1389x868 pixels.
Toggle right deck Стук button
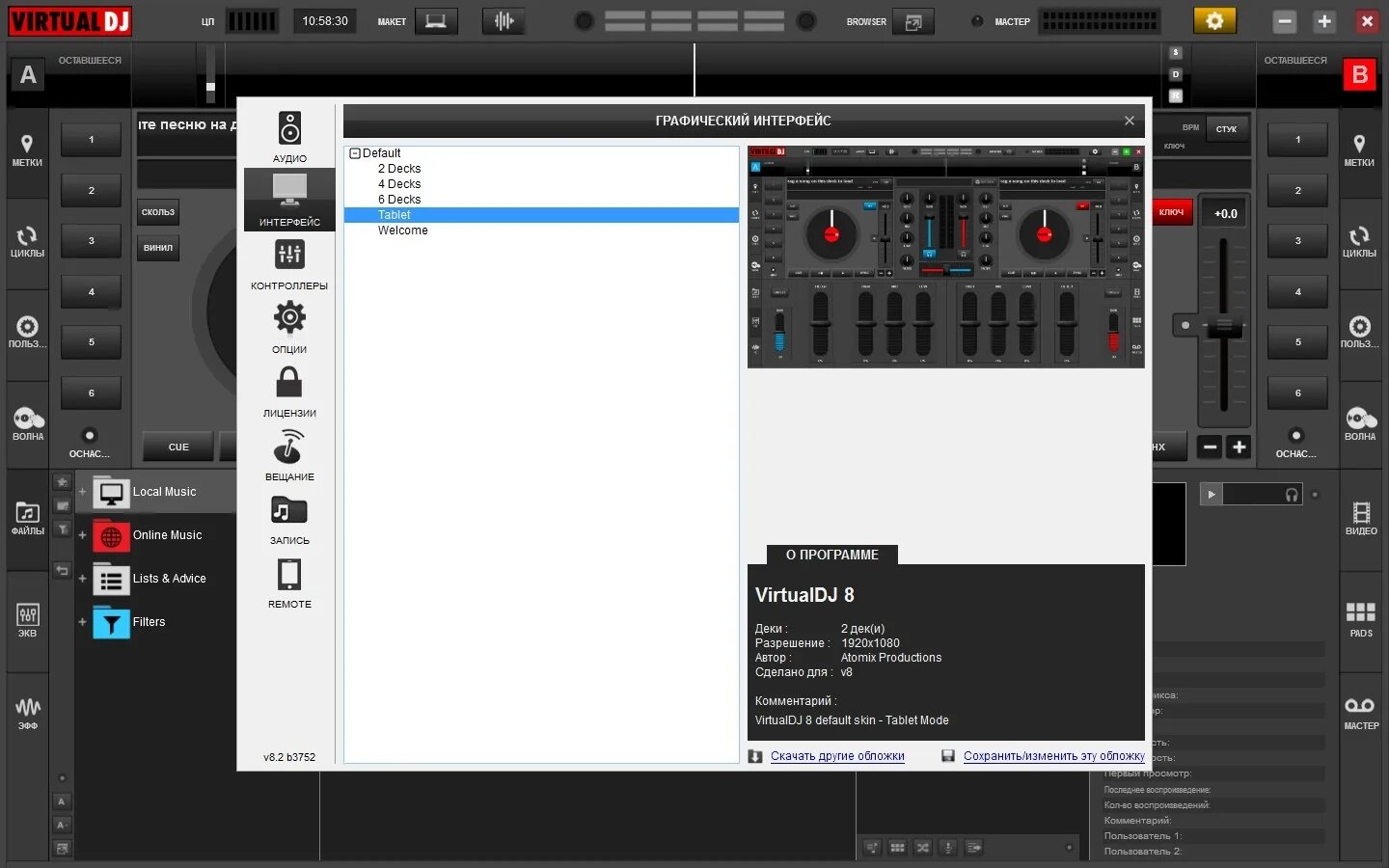point(1226,128)
